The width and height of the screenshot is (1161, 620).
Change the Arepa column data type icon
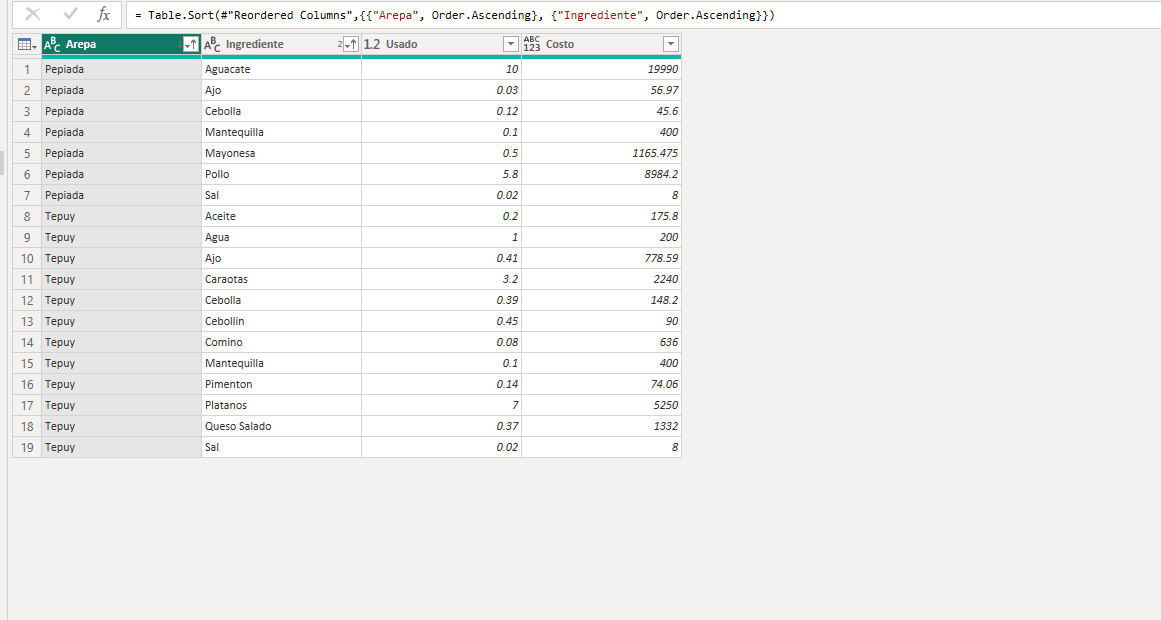point(53,44)
